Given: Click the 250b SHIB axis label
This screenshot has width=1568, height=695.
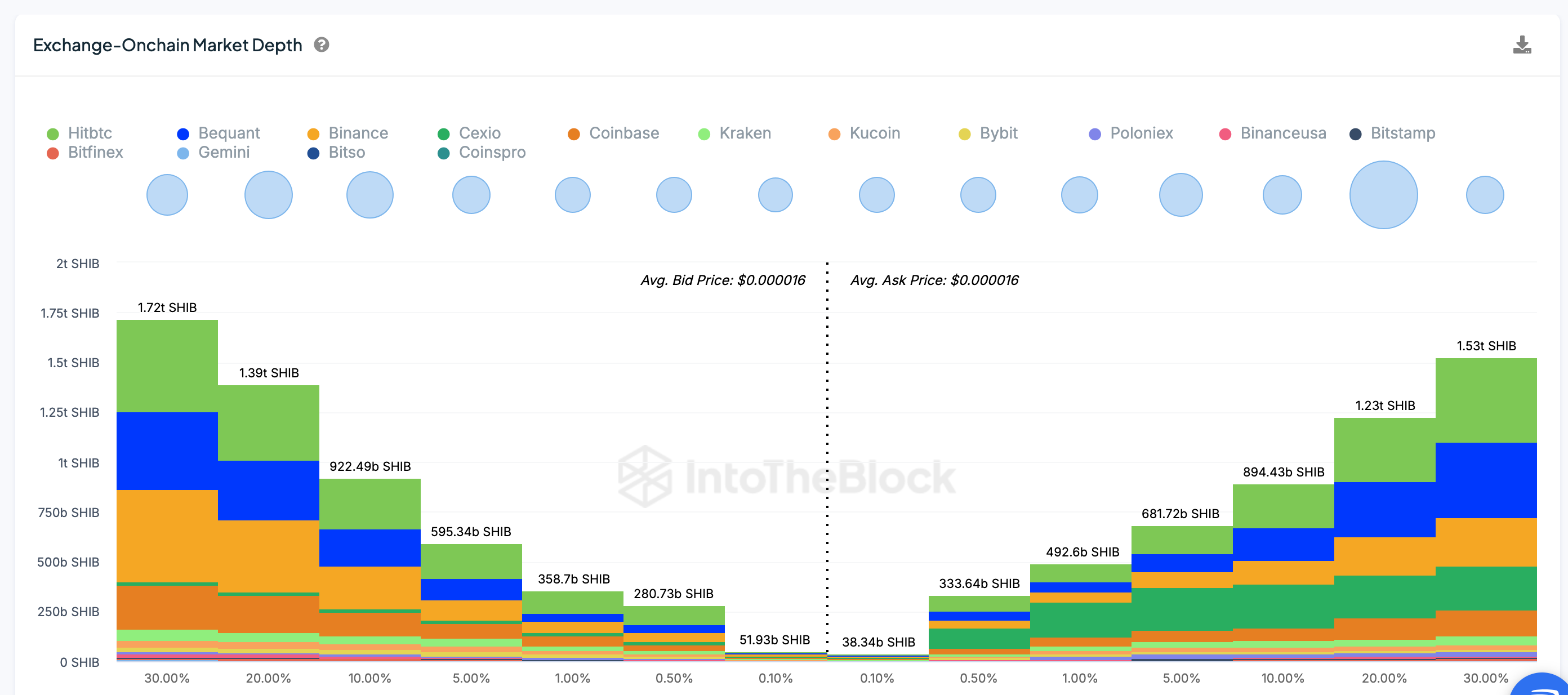Looking at the screenshot, I should pyautogui.click(x=69, y=612).
